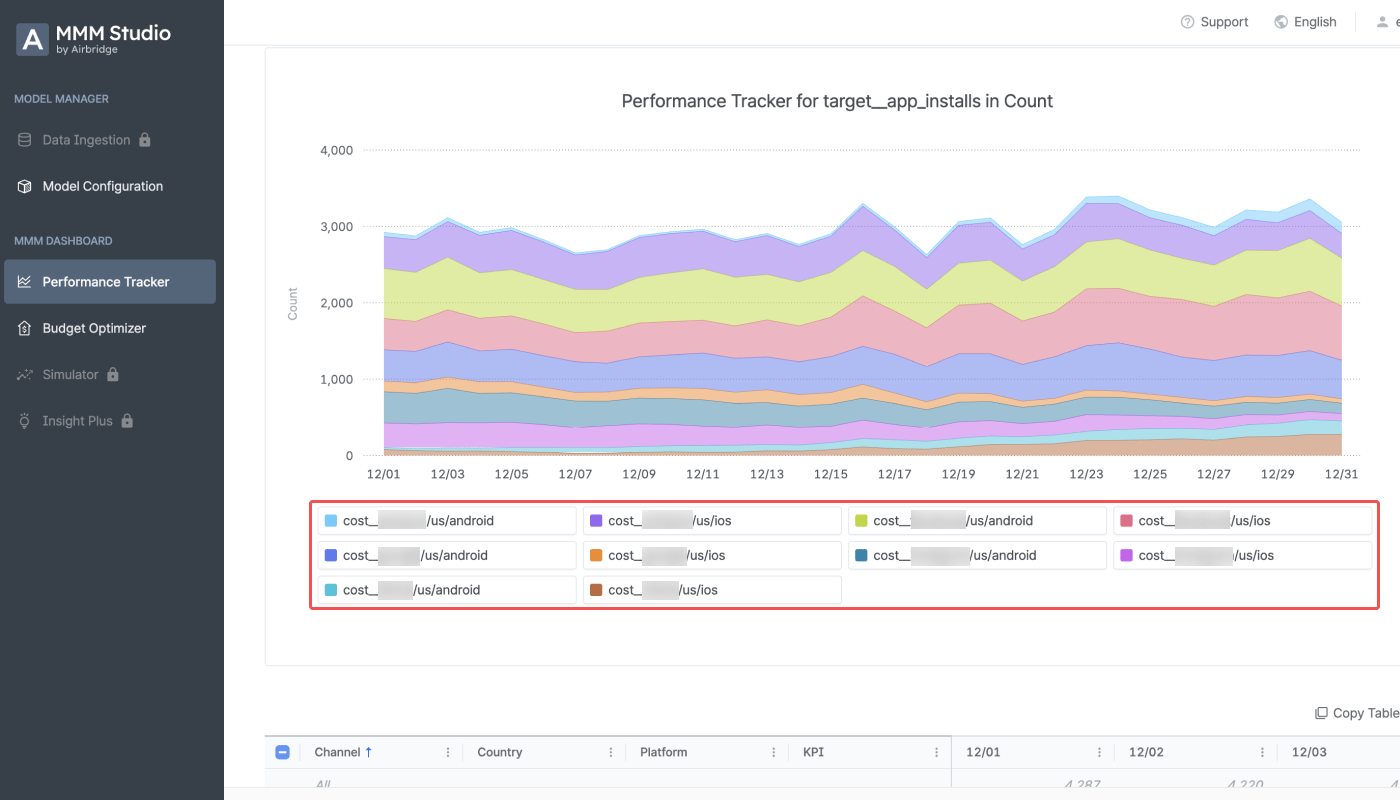Click the globe language icon

1281,22
